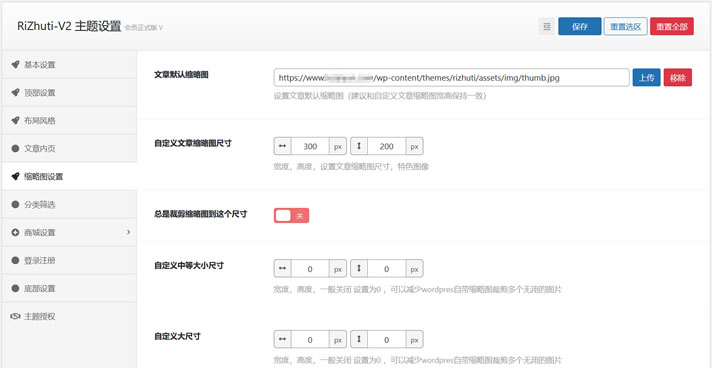This screenshot has height=368, width=712.
Task: Open the 布局风格 sidebar tab
Action: 69,121
